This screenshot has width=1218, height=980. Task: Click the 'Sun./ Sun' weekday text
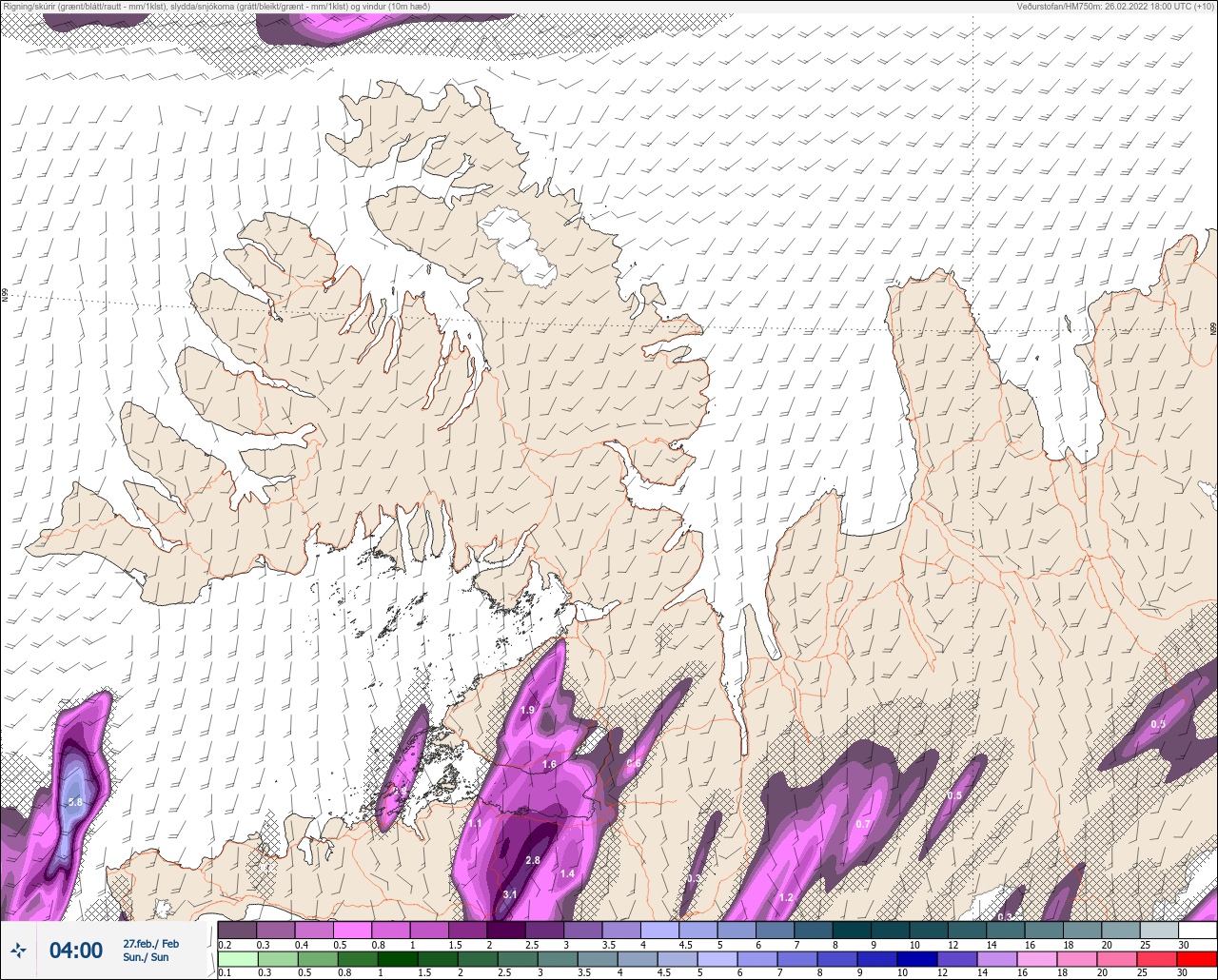(x=146, y=956)
